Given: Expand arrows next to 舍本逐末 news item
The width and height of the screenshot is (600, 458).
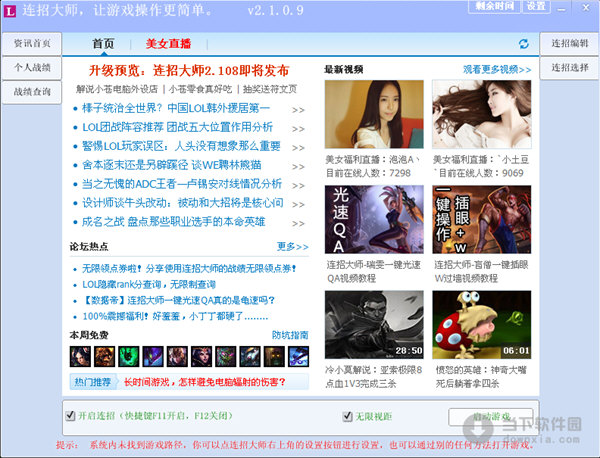Looking at the screenshot, I should pyautogui.click(x=298, y=167).
